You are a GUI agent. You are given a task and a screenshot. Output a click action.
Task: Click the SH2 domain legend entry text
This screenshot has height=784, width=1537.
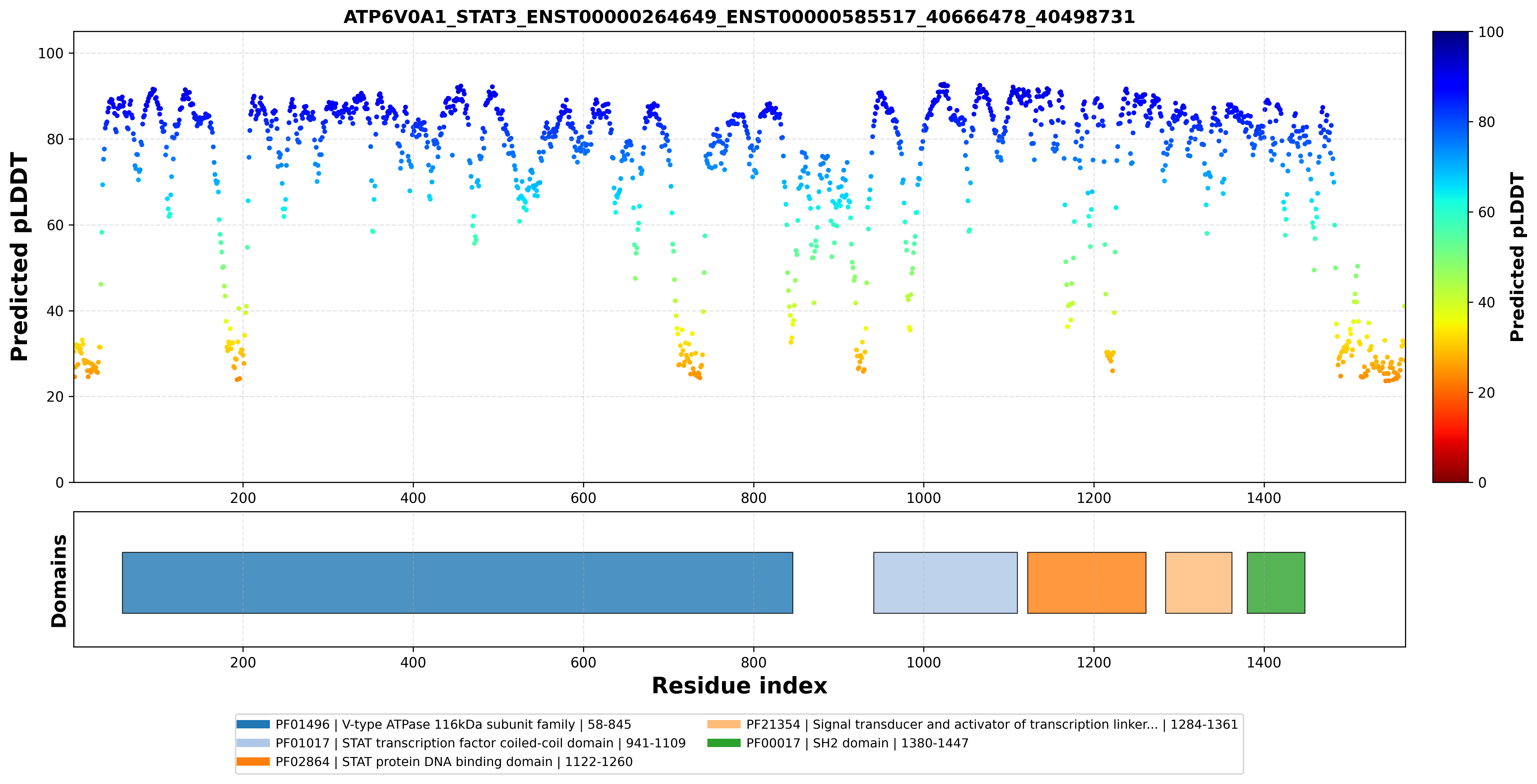point(857,743)
